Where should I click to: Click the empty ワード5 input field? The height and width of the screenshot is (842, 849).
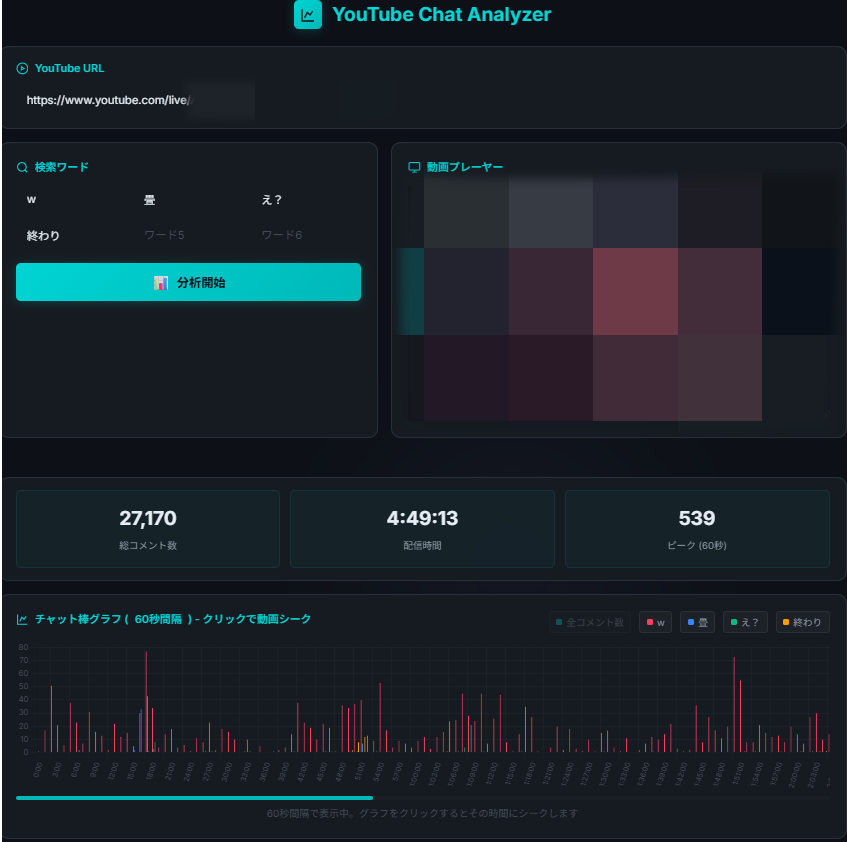pyautogui.click(x=190, y=236)
